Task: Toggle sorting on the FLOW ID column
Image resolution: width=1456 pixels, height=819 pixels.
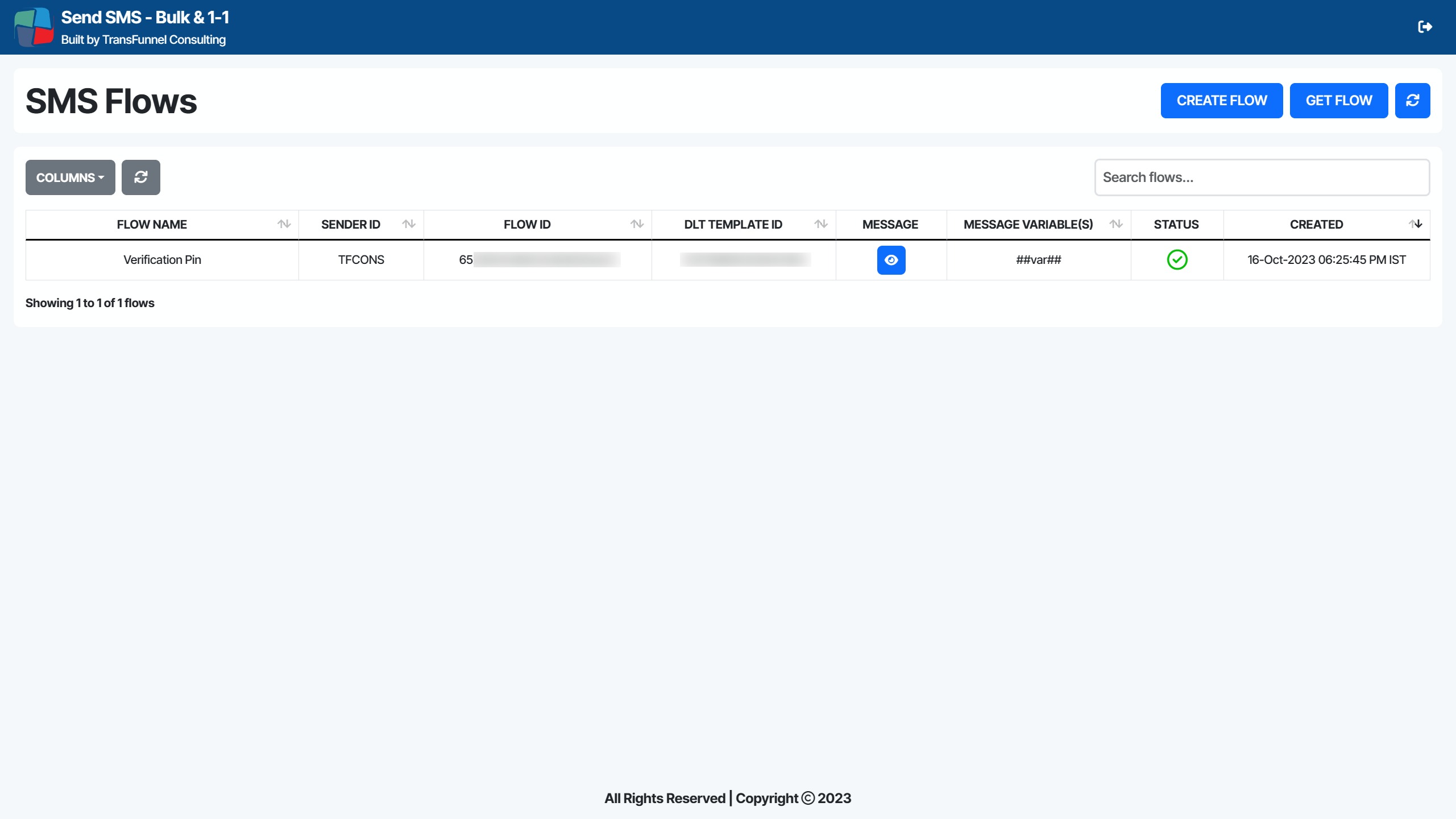Action: [636, 224]
